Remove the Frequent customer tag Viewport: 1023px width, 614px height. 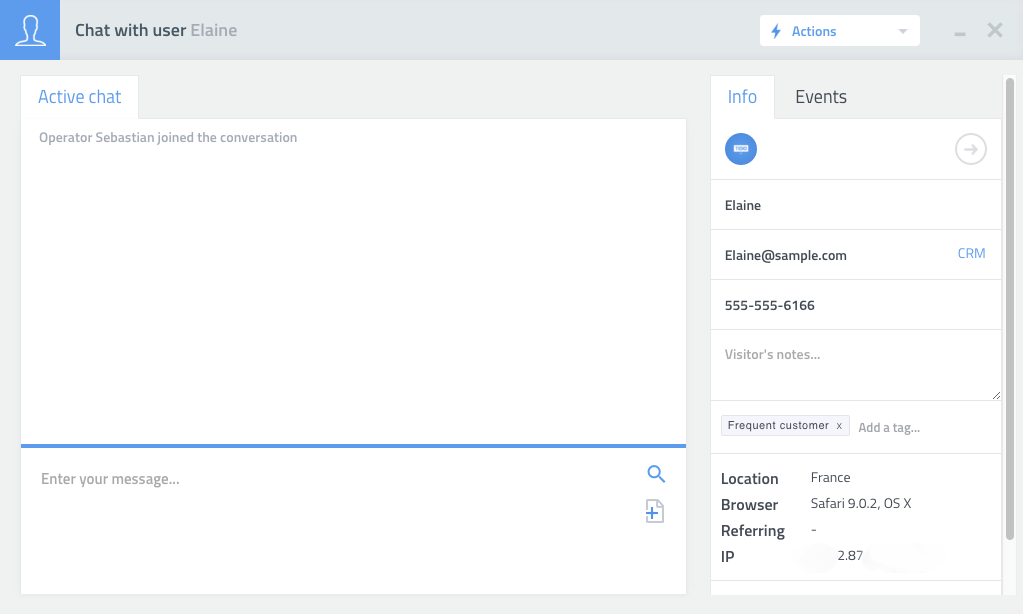pos(839,426)
